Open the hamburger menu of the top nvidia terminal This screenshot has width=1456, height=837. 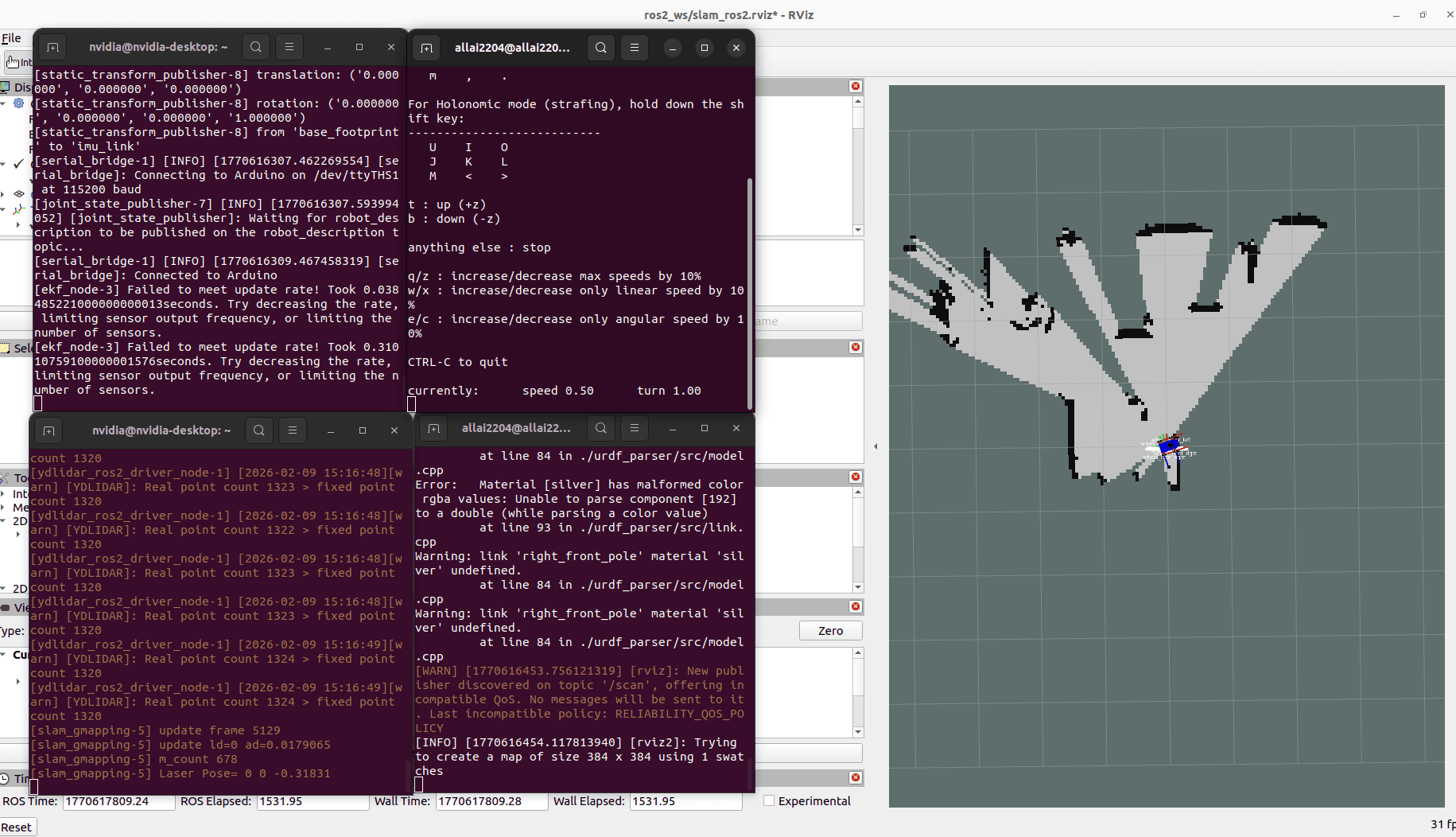tap(289, 47)
